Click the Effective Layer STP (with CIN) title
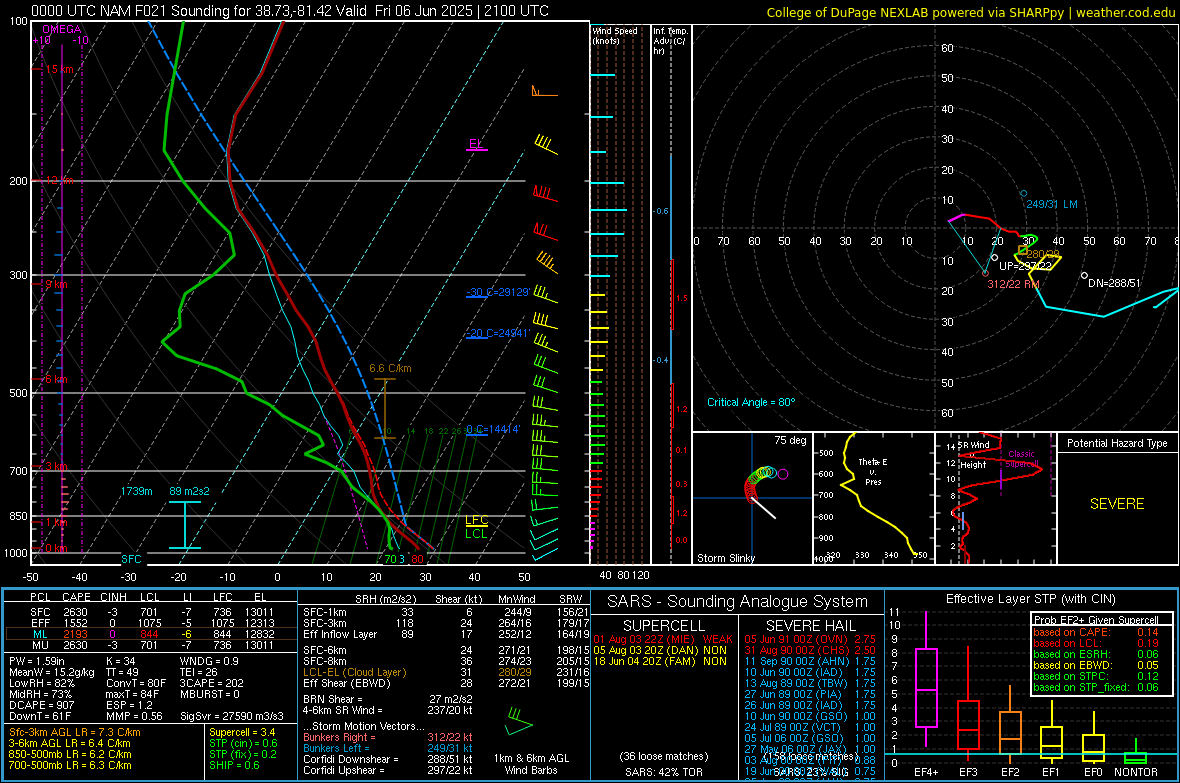The width and height of the screenshot is (1180, 783). point(1030,599)
